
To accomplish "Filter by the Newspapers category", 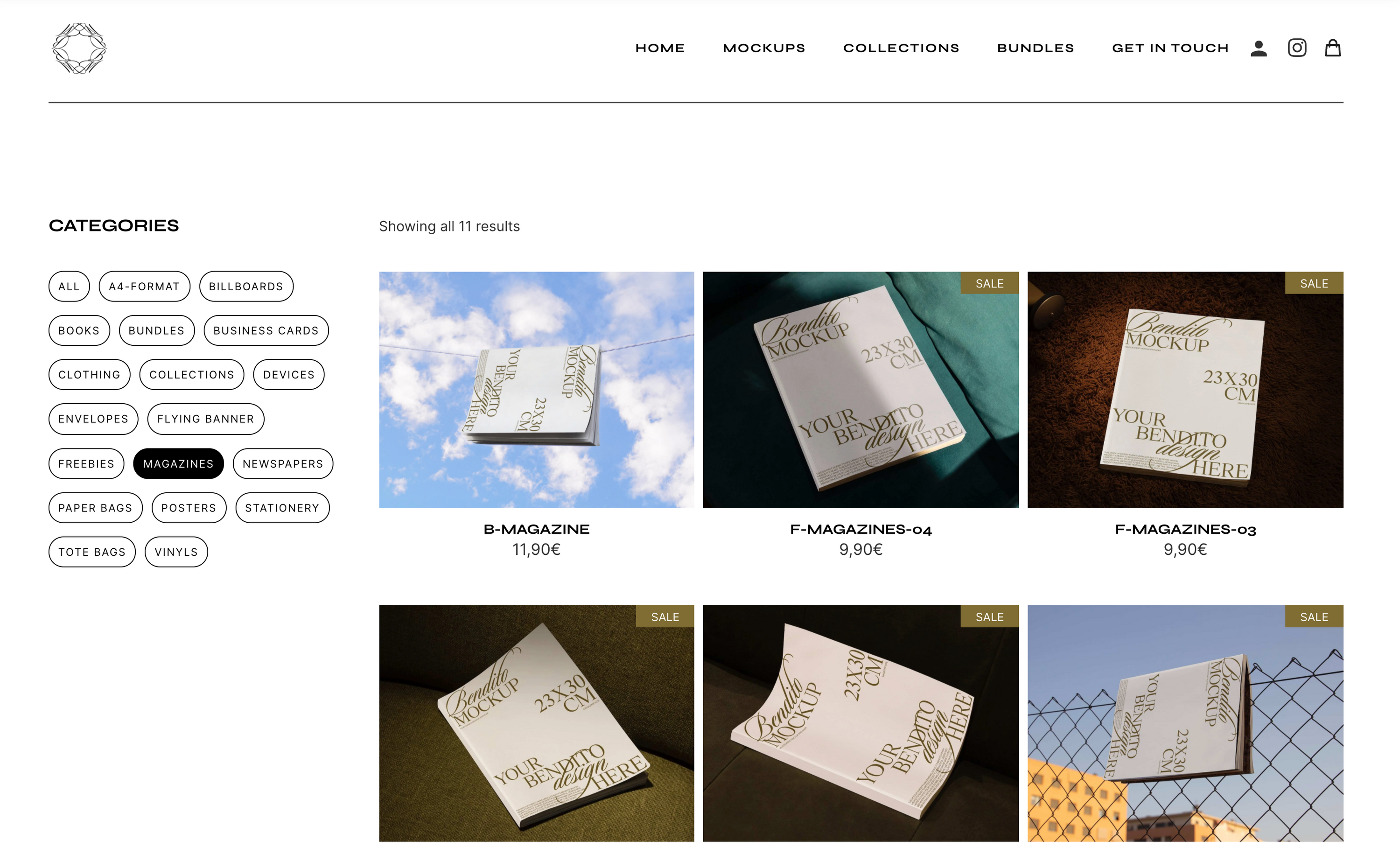I will click(283, 463).
